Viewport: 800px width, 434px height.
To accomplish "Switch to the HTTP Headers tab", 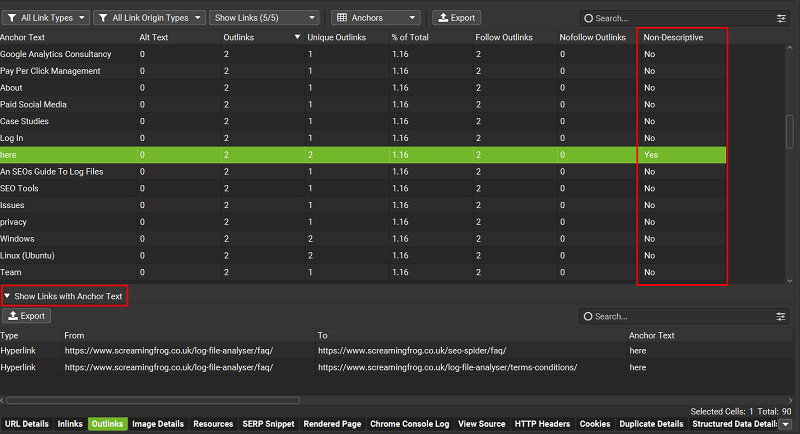I will coord(542,424).
